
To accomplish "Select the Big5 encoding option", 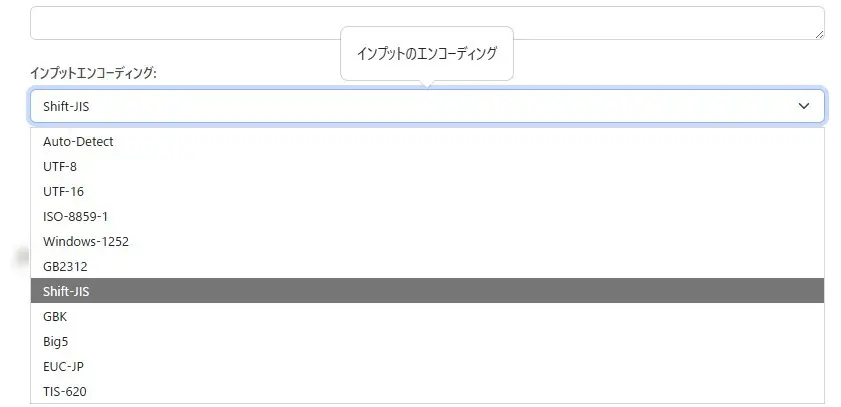I will pos(56,341).
